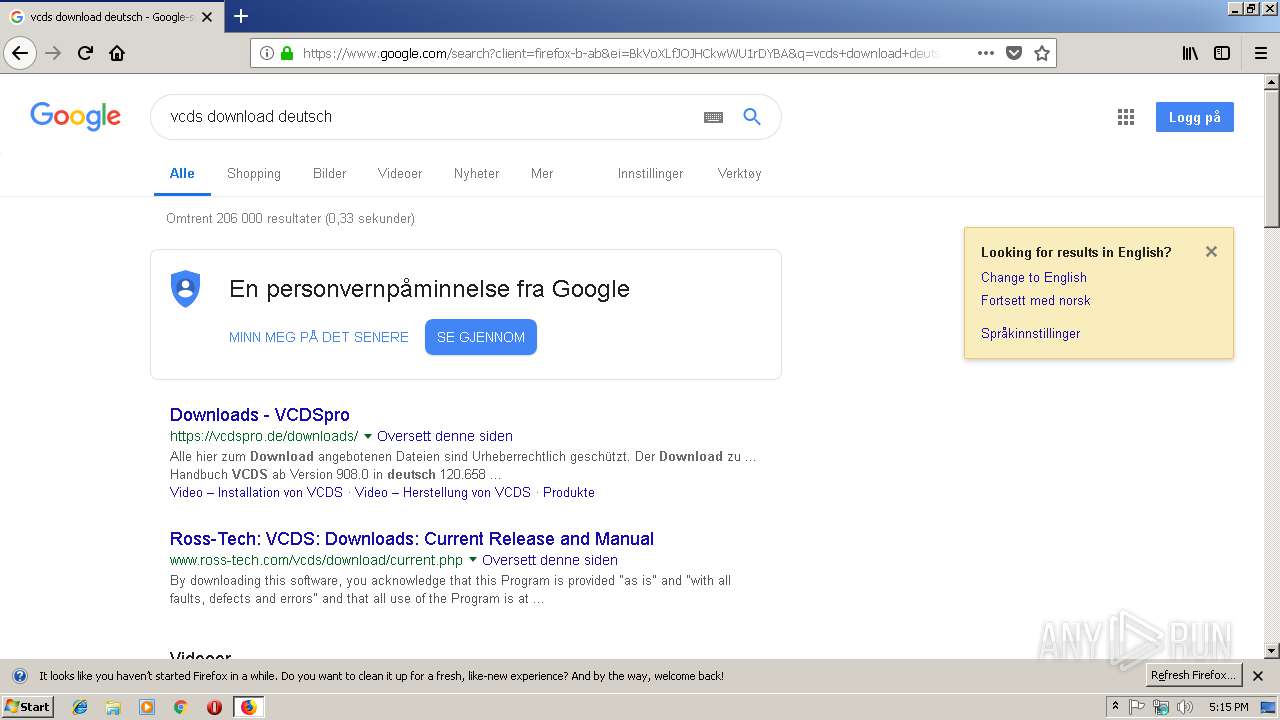Open the Downloads - VCDSpro result
Image resolution: width=1280 pixels, height=720 pixels.
[260, 415]
